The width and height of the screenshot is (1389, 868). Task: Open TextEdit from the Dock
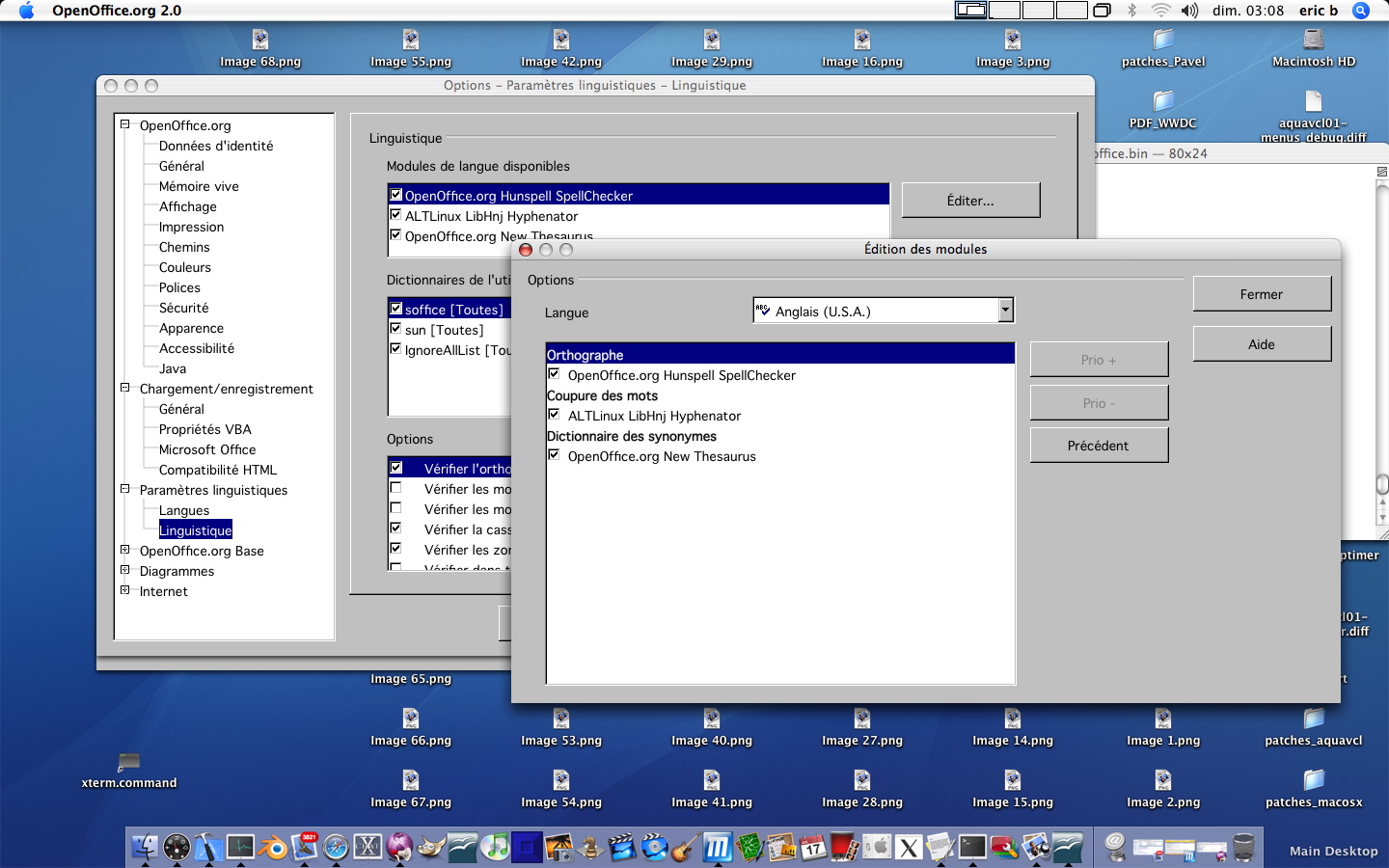point(939,847)
